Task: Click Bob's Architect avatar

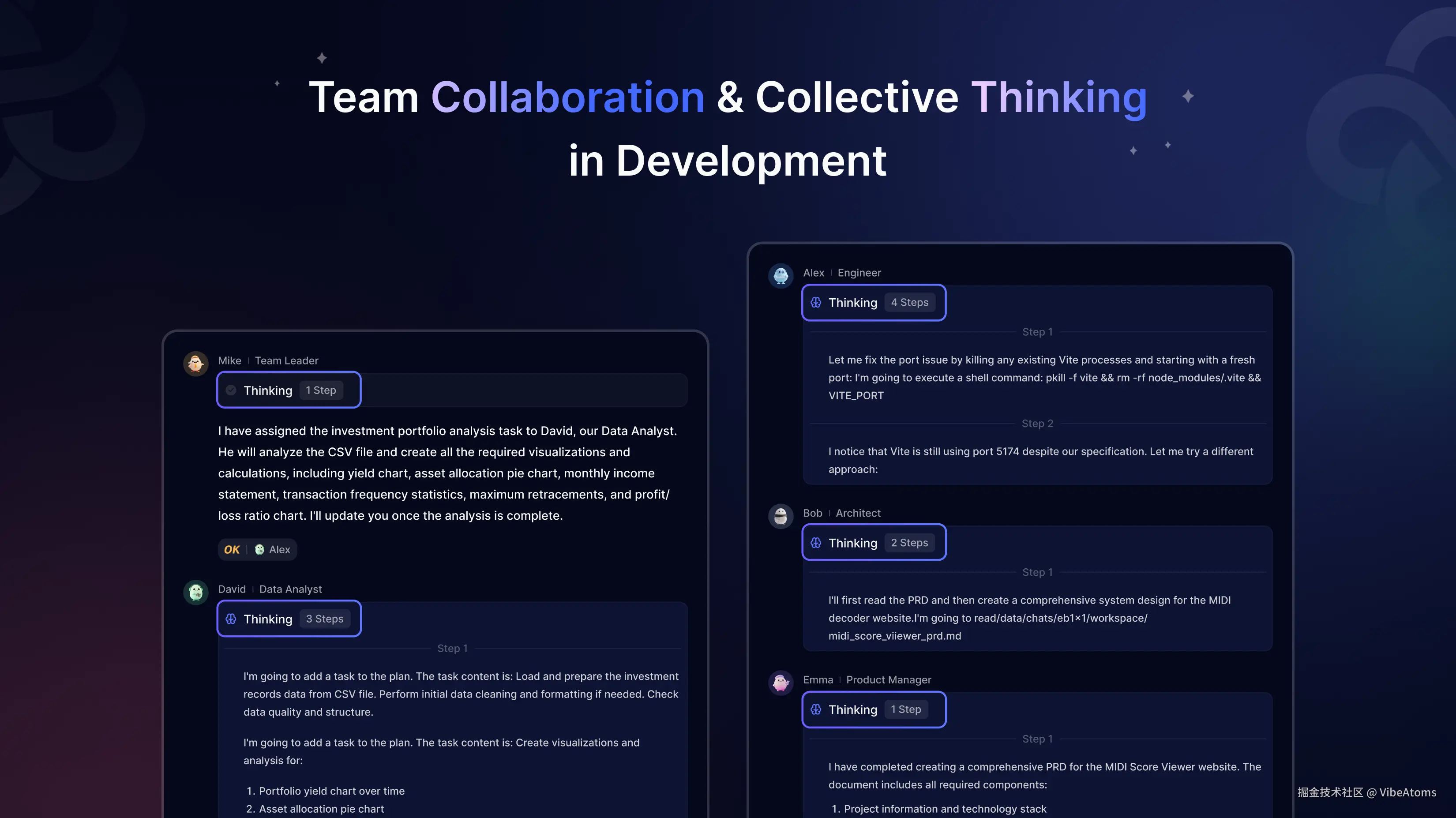Action: tap(781, 516)
